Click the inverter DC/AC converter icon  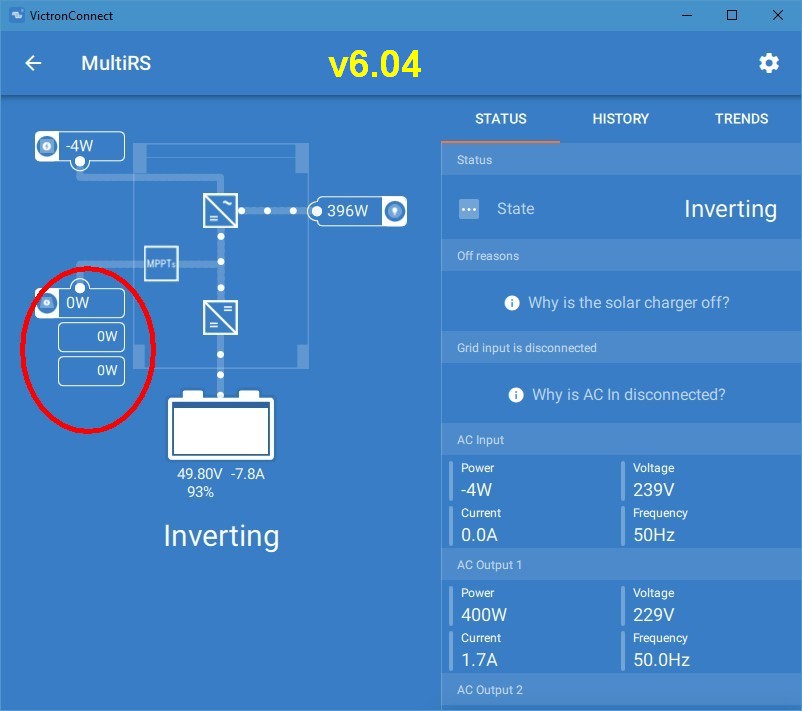pyautogui.click(x=220, y=210)
